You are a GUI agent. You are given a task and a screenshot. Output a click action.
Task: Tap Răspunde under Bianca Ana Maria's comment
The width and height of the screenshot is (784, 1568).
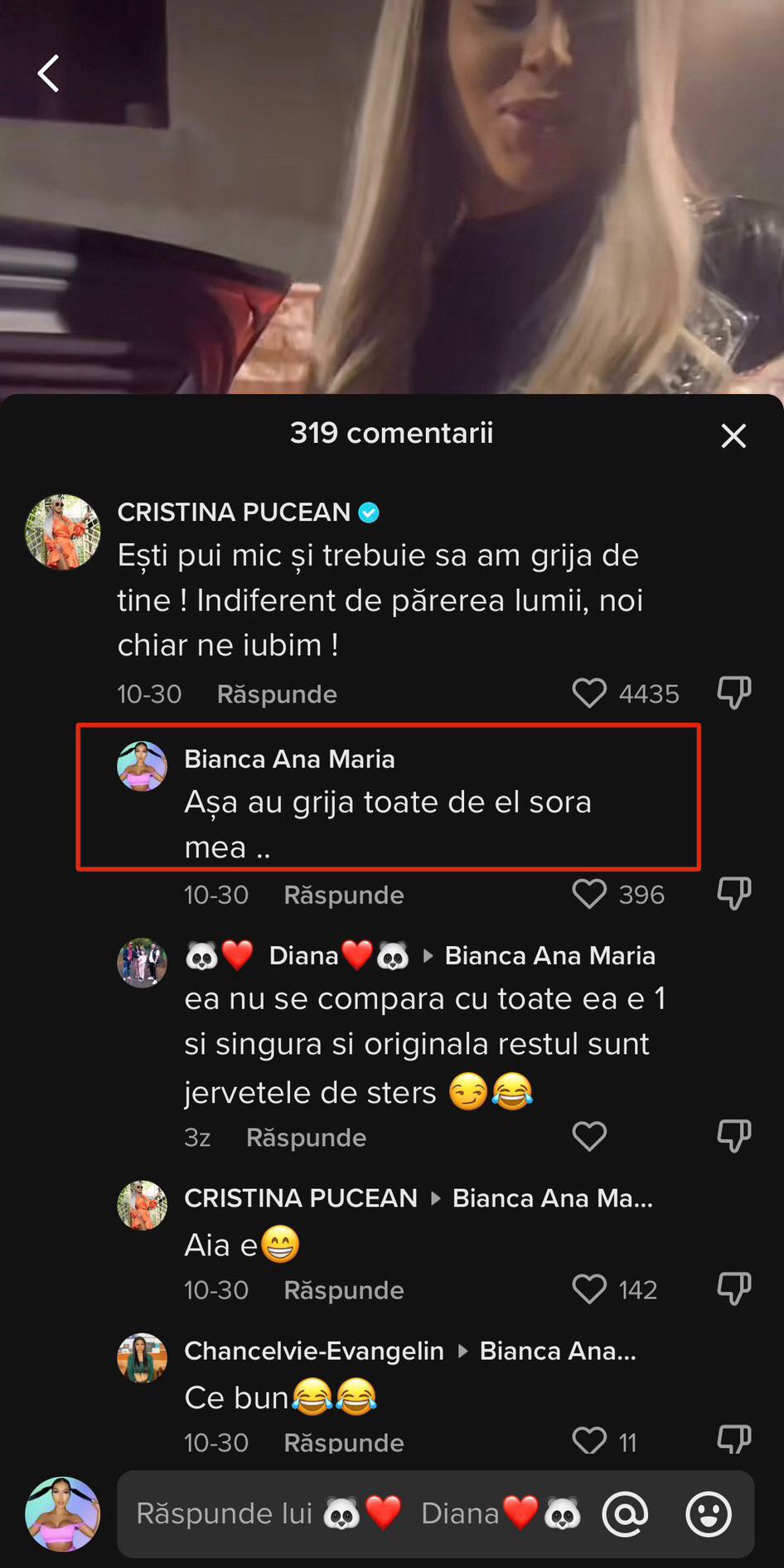click(x=344, y=896)
